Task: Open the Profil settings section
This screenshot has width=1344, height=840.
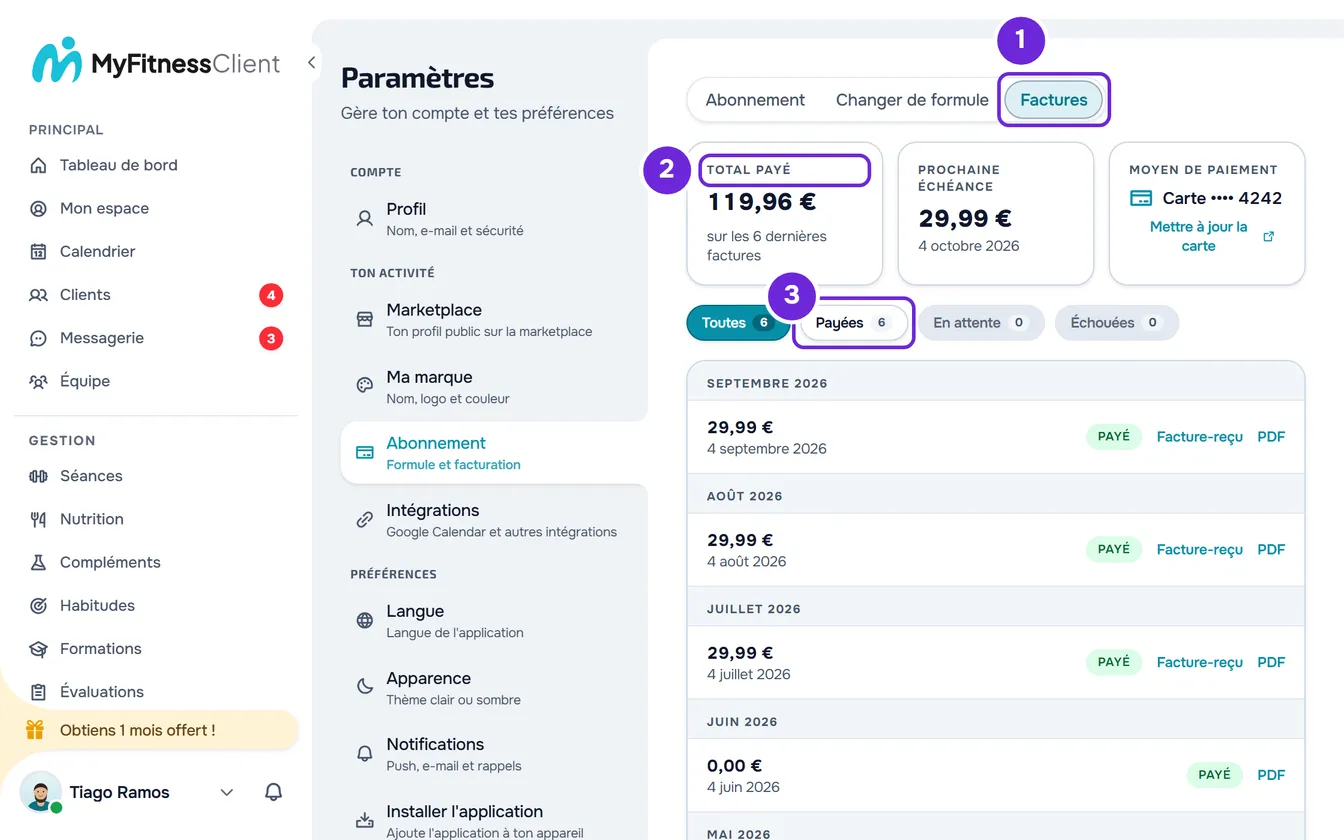Action: tap(494, 218)
